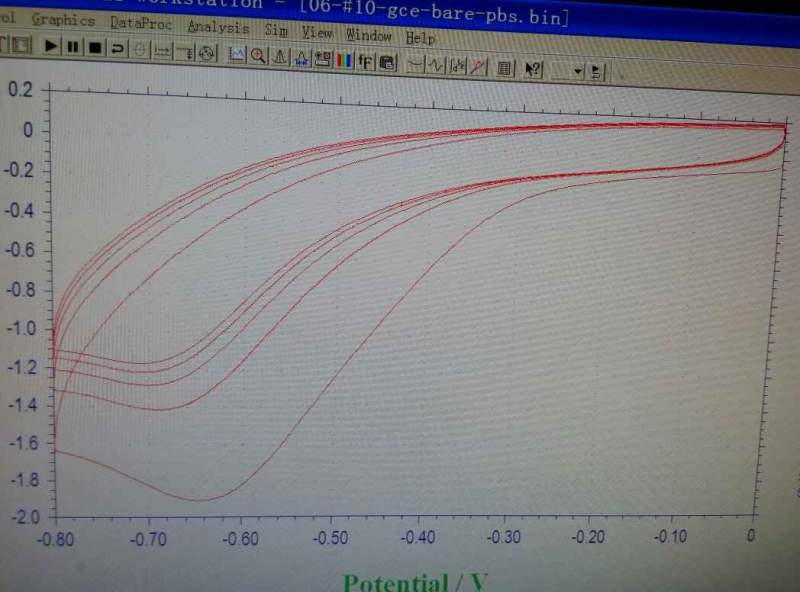Image resolution: width=800 pixels, height=592 pixels.
Task: Click the -0.40 x-axis label
Action: 418,537
